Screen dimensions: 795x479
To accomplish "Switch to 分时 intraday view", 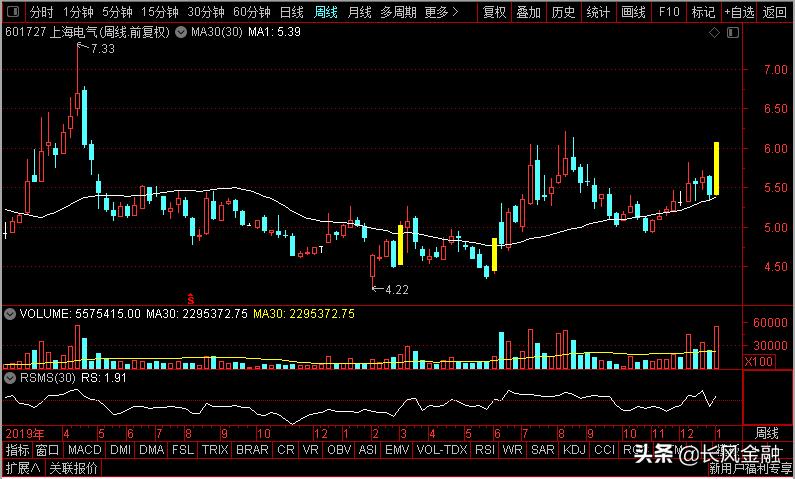I will (42, 12).
